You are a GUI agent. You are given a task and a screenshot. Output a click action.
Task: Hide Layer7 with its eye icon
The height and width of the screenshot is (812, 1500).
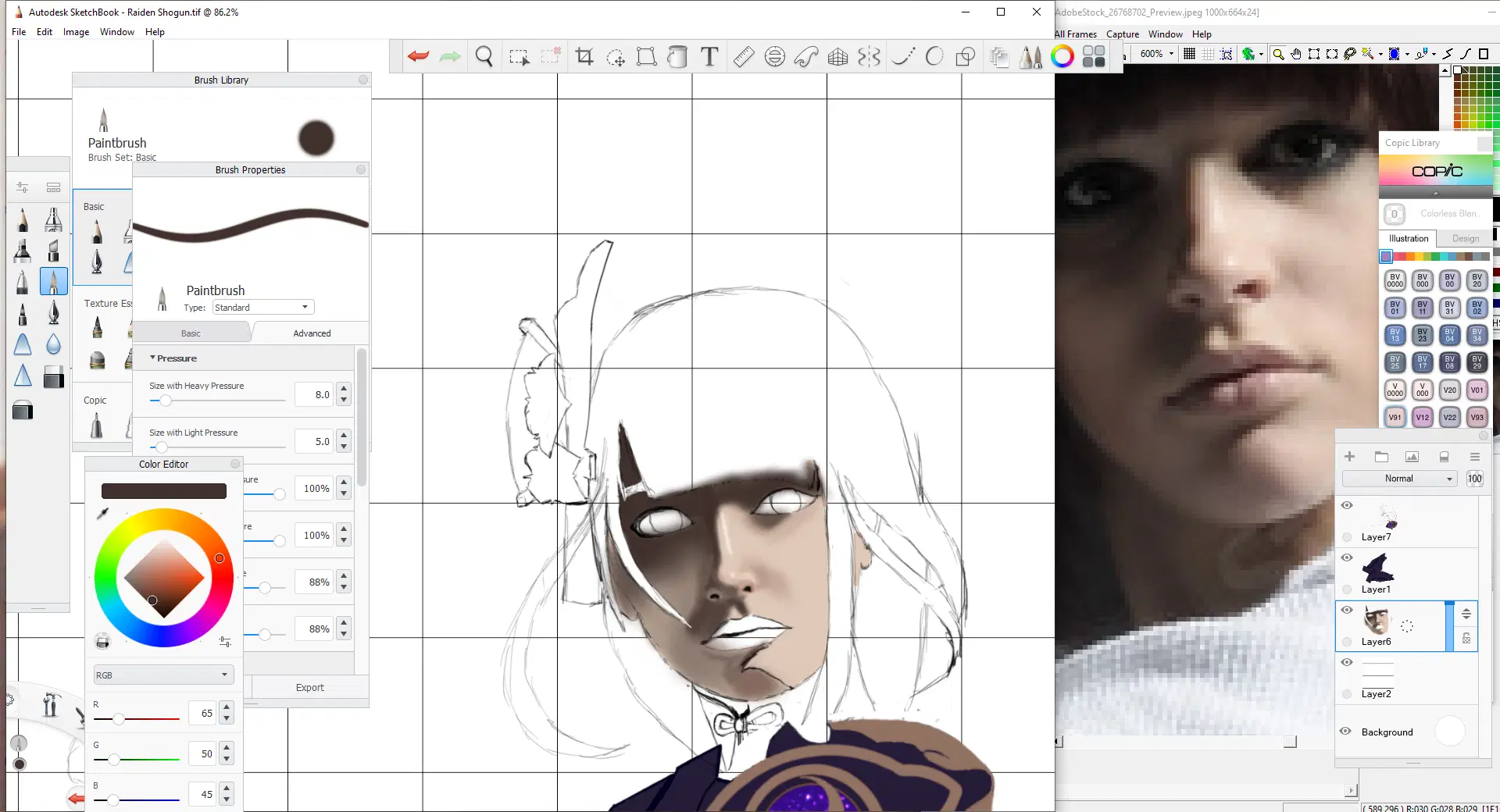pos(1347,505)
